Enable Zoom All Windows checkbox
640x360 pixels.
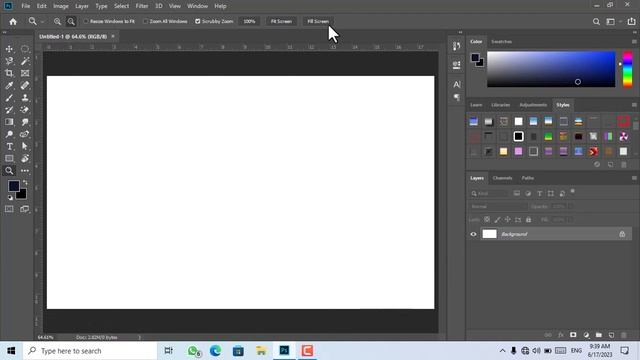tap(145, 21)
